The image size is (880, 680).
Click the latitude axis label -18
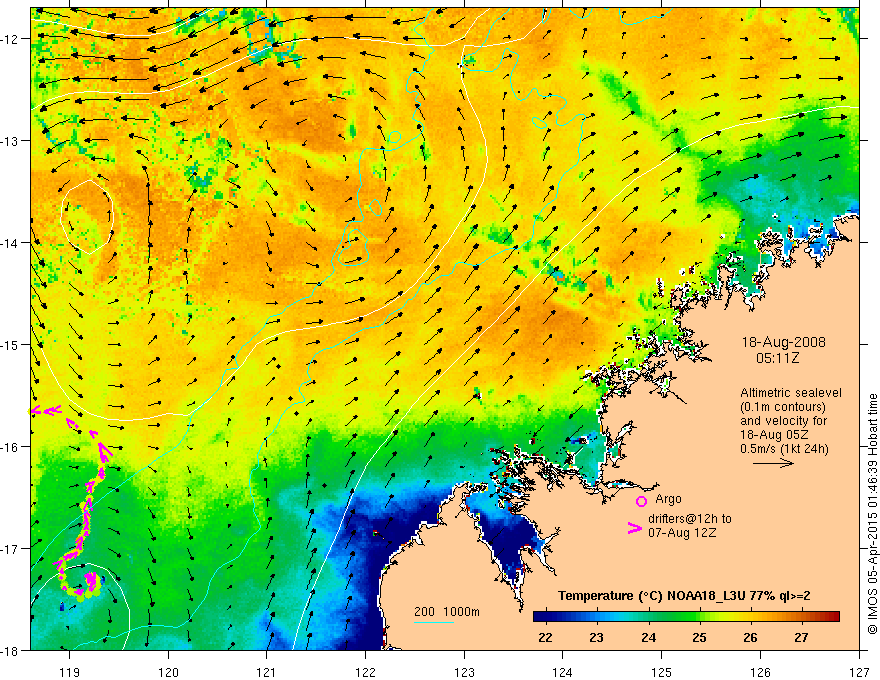pos(10,650)
